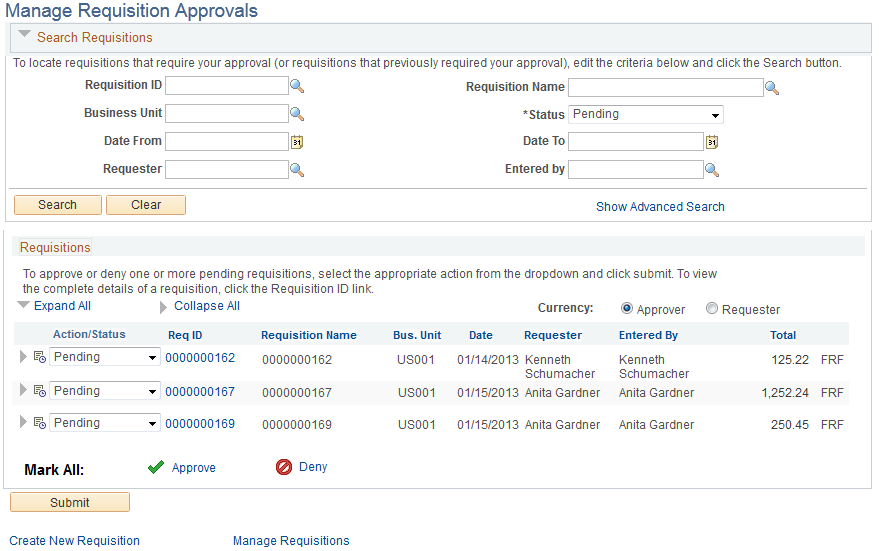This screenshot has height=551, width=879.
Task: Click the Collapse All link
Action: [207, 306]
